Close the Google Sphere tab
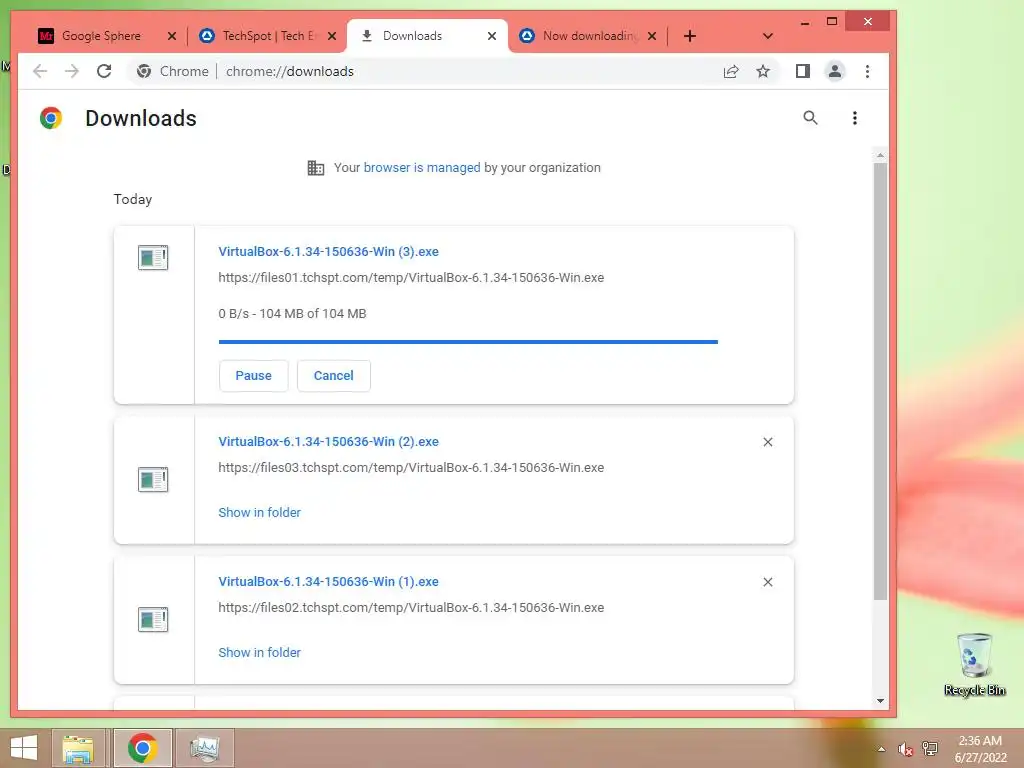This screenshot has width=1024, height=768. click(x=172, y=36)
